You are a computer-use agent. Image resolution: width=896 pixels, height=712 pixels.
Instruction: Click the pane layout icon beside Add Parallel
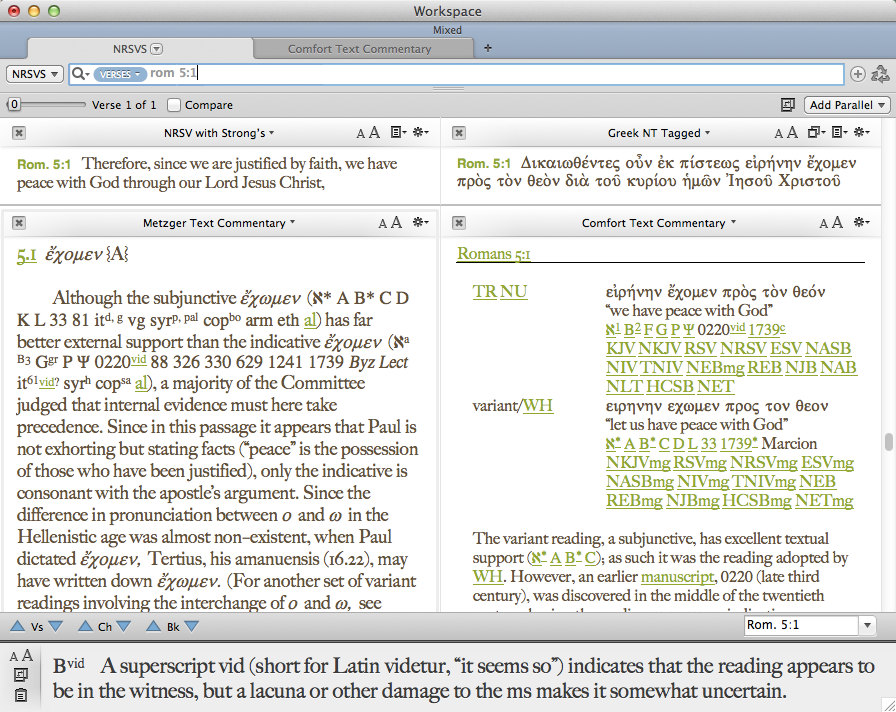click(x=788, y=105)
